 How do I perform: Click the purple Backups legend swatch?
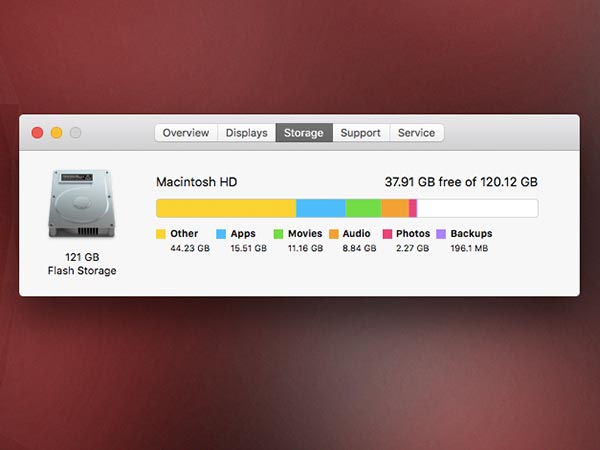pyautogui.click(x=441, y=234)
